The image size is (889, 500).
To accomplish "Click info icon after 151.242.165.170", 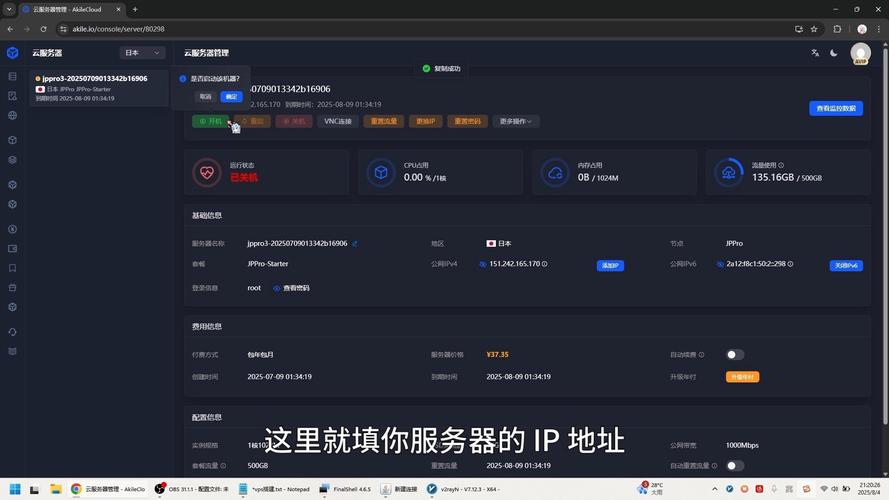I will (x=544, y=264).
